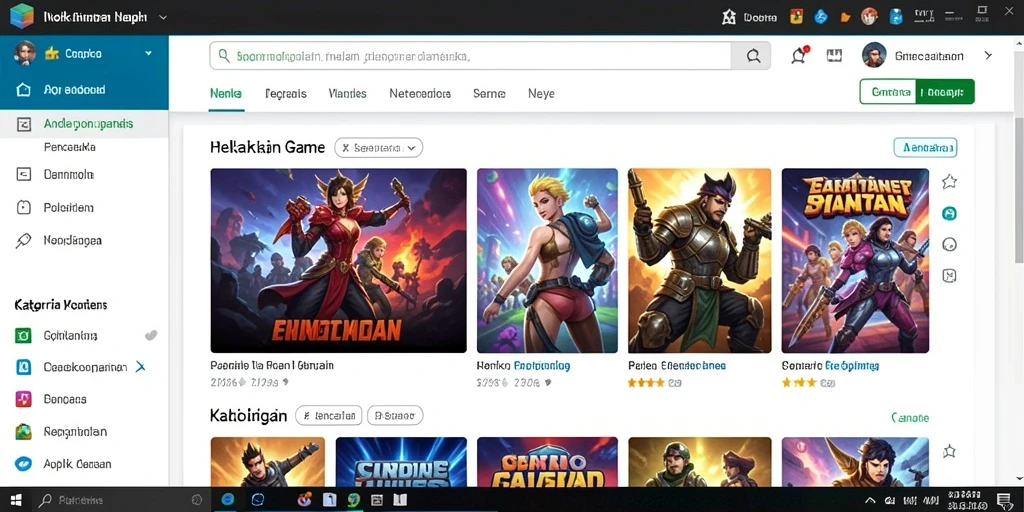Remove the filter chip in Kaboirigan section

coord(329,415)
